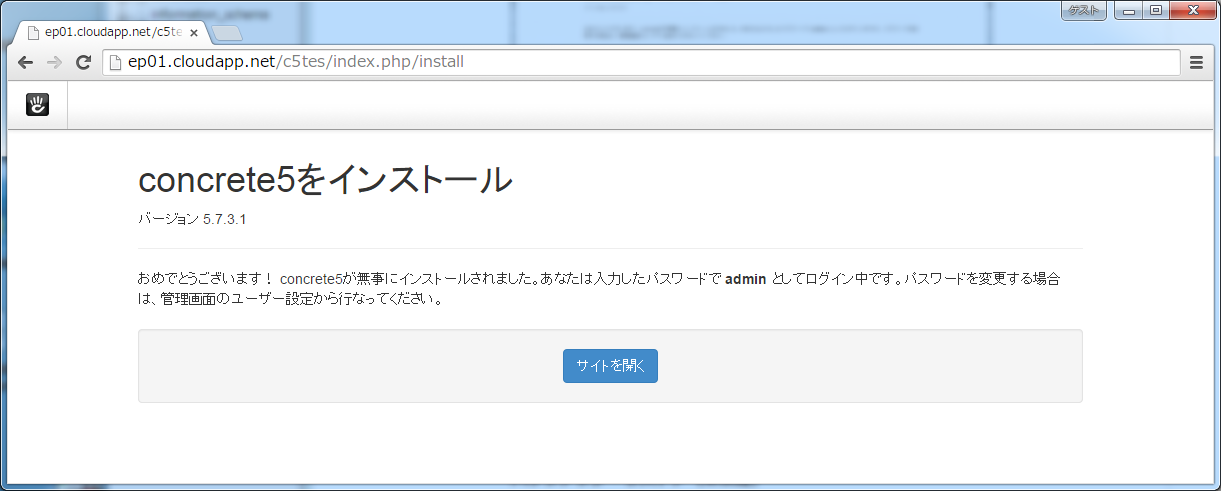This screenshot has height=491, width=1221.
Task: Click the address bar URL field
Action: (641, 62)
